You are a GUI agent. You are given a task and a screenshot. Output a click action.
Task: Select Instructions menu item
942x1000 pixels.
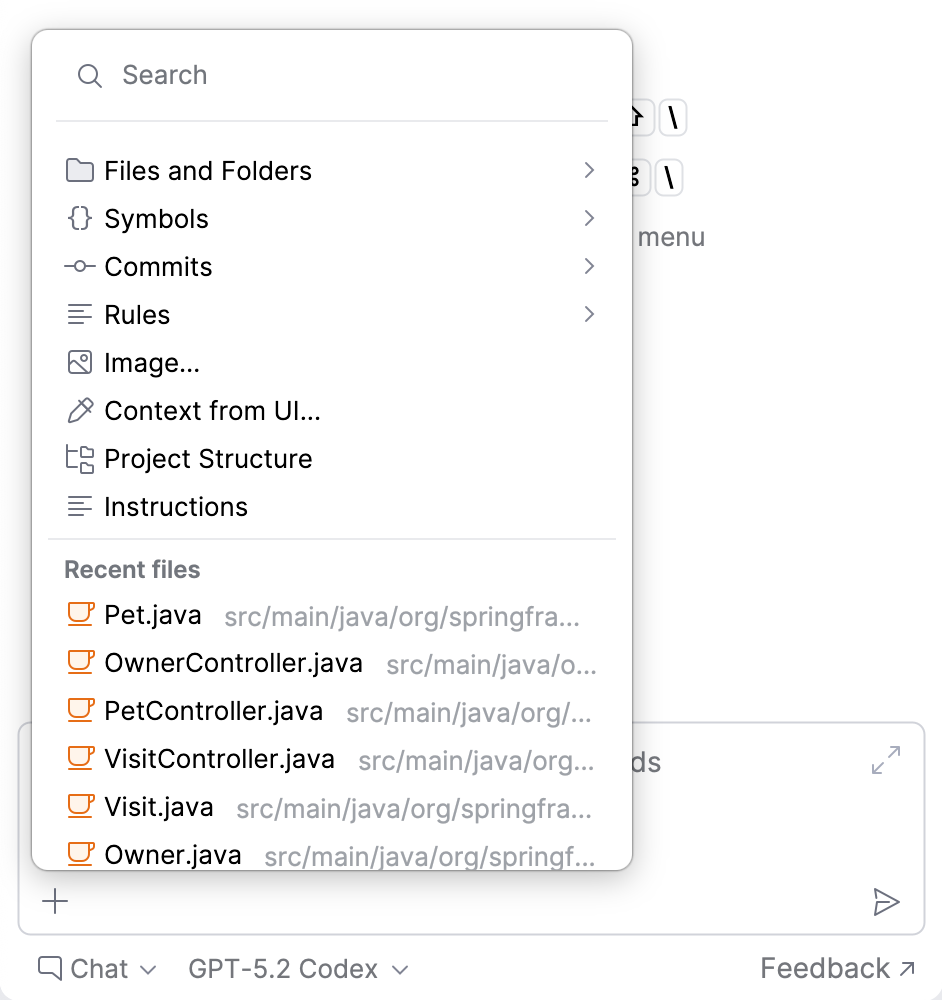click(332, 507)
